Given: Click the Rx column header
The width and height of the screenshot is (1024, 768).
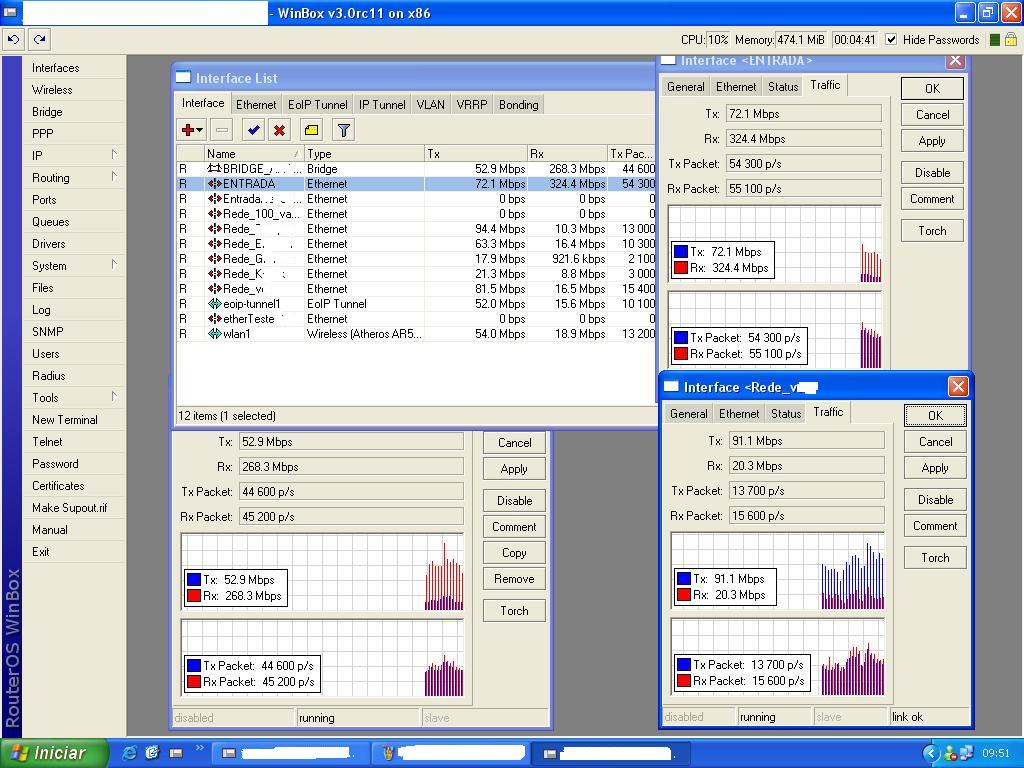Looking at the screenshot, I should point(567,153).
